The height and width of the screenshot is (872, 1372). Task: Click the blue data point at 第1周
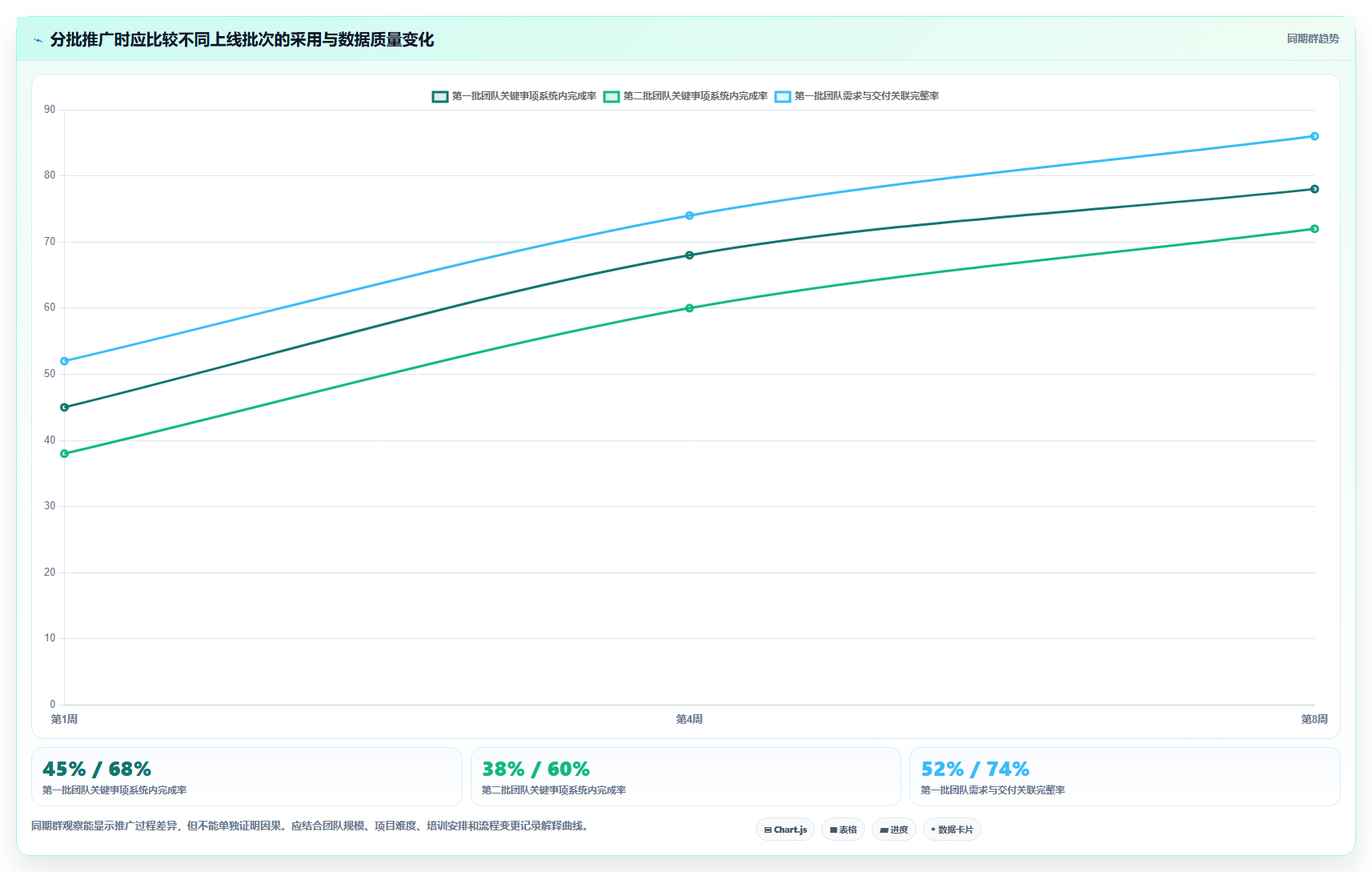[65, 361]
